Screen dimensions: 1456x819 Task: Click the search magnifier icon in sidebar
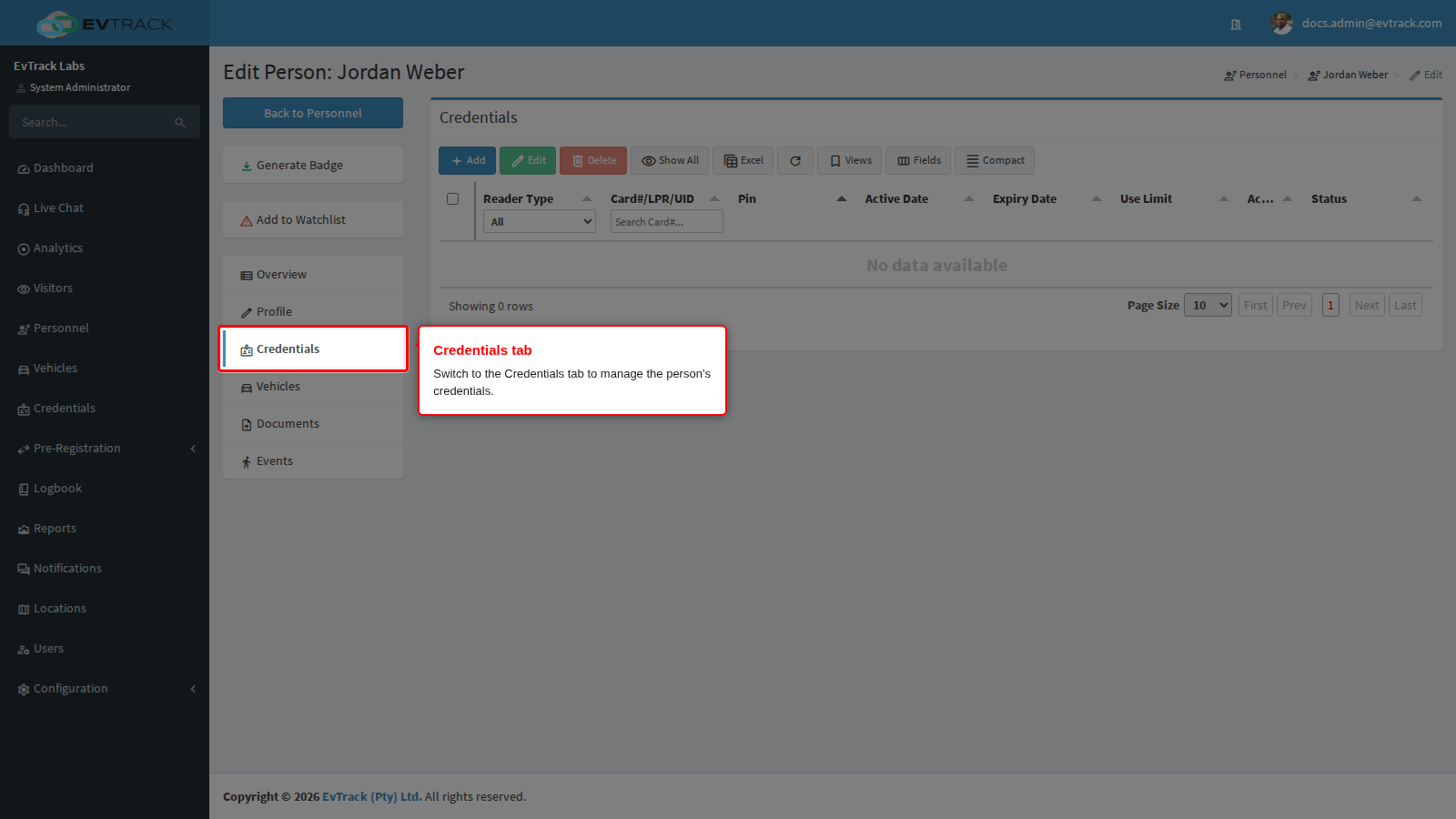point(180,122)
